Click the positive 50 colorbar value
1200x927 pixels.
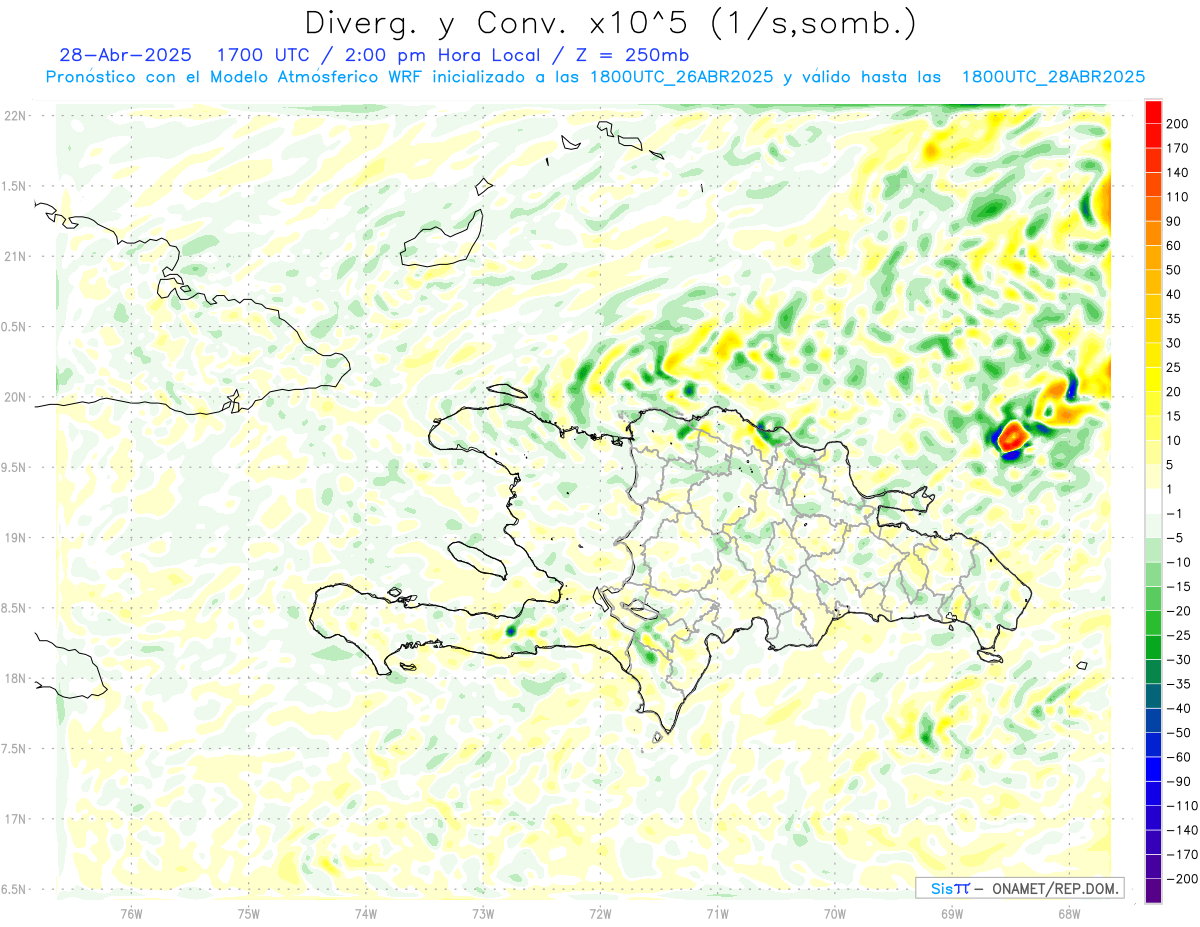coord(1173,270)
